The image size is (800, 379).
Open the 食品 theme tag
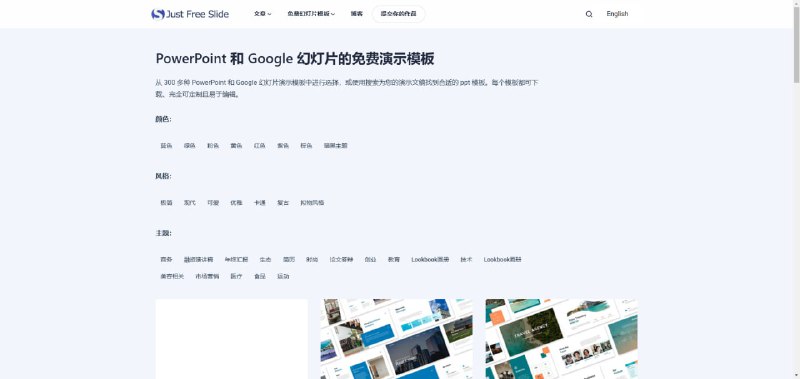point(260,276)
